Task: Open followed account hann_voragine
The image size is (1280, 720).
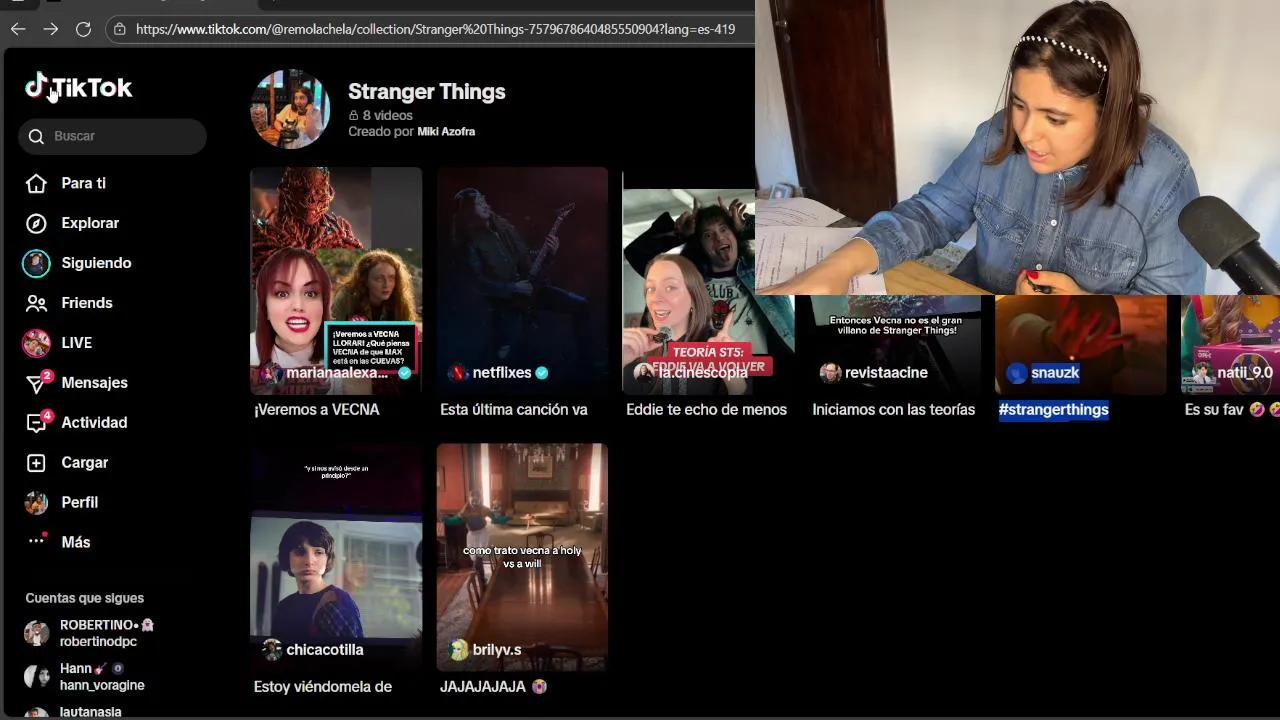Action: (x=102, y=686)
